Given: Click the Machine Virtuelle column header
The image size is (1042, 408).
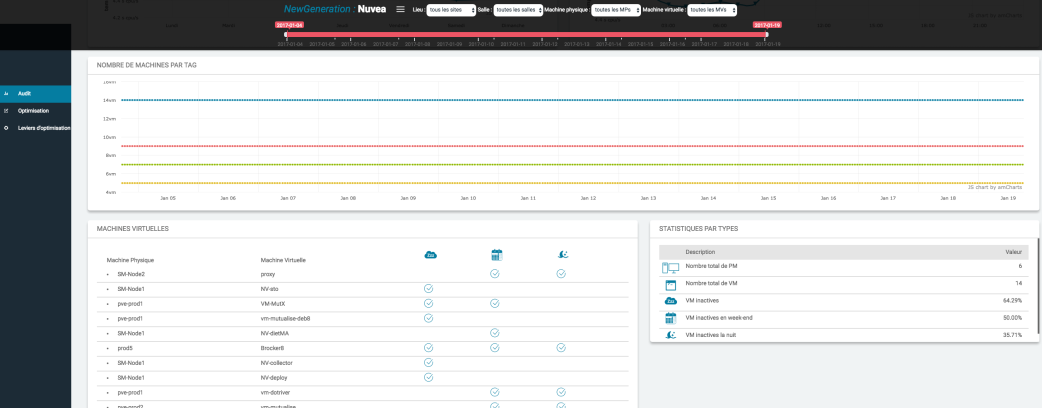Looking at the screenshot, I should (x=283, y=260).
